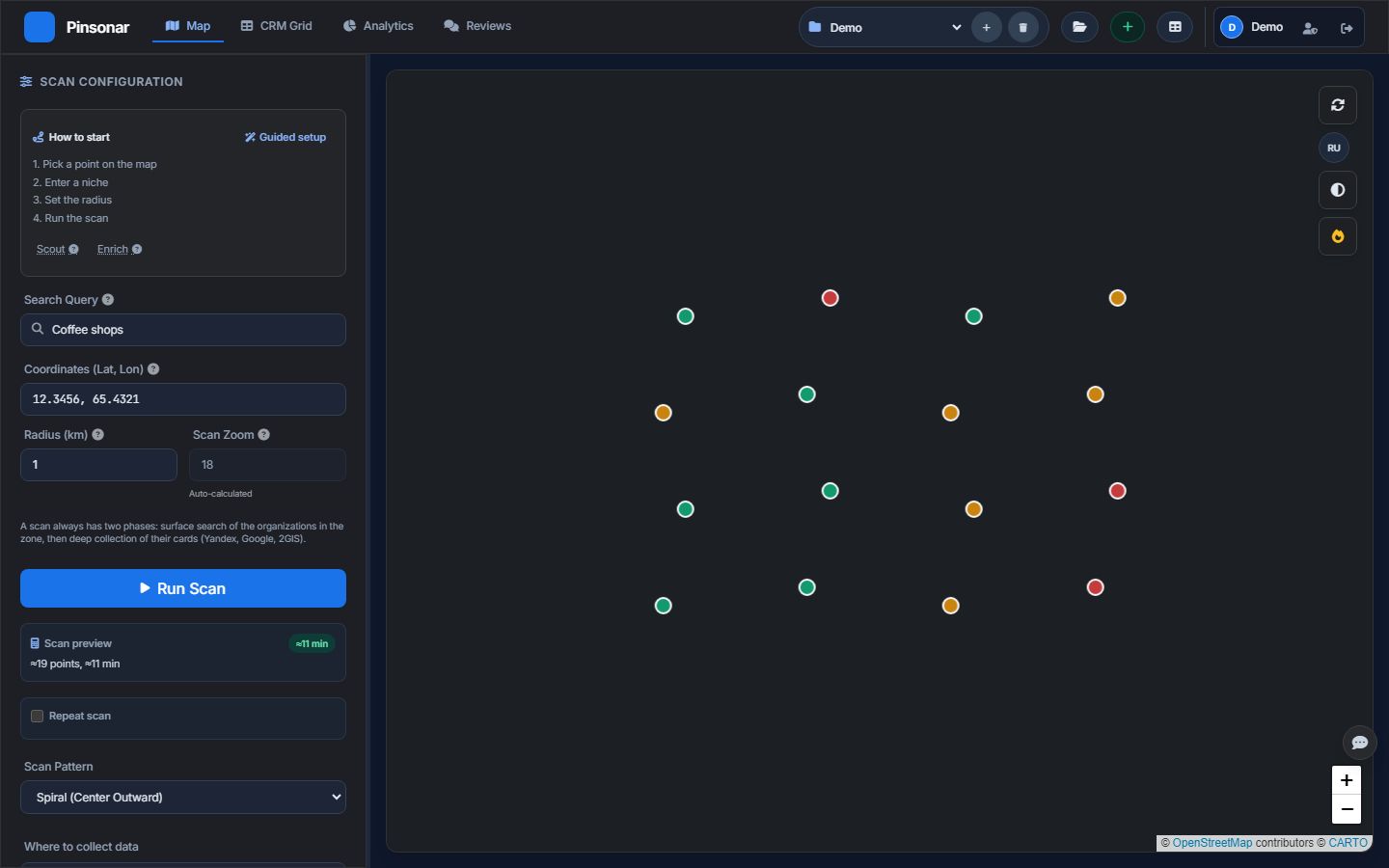Go to the Analytics tab

[x=378, y=26]
